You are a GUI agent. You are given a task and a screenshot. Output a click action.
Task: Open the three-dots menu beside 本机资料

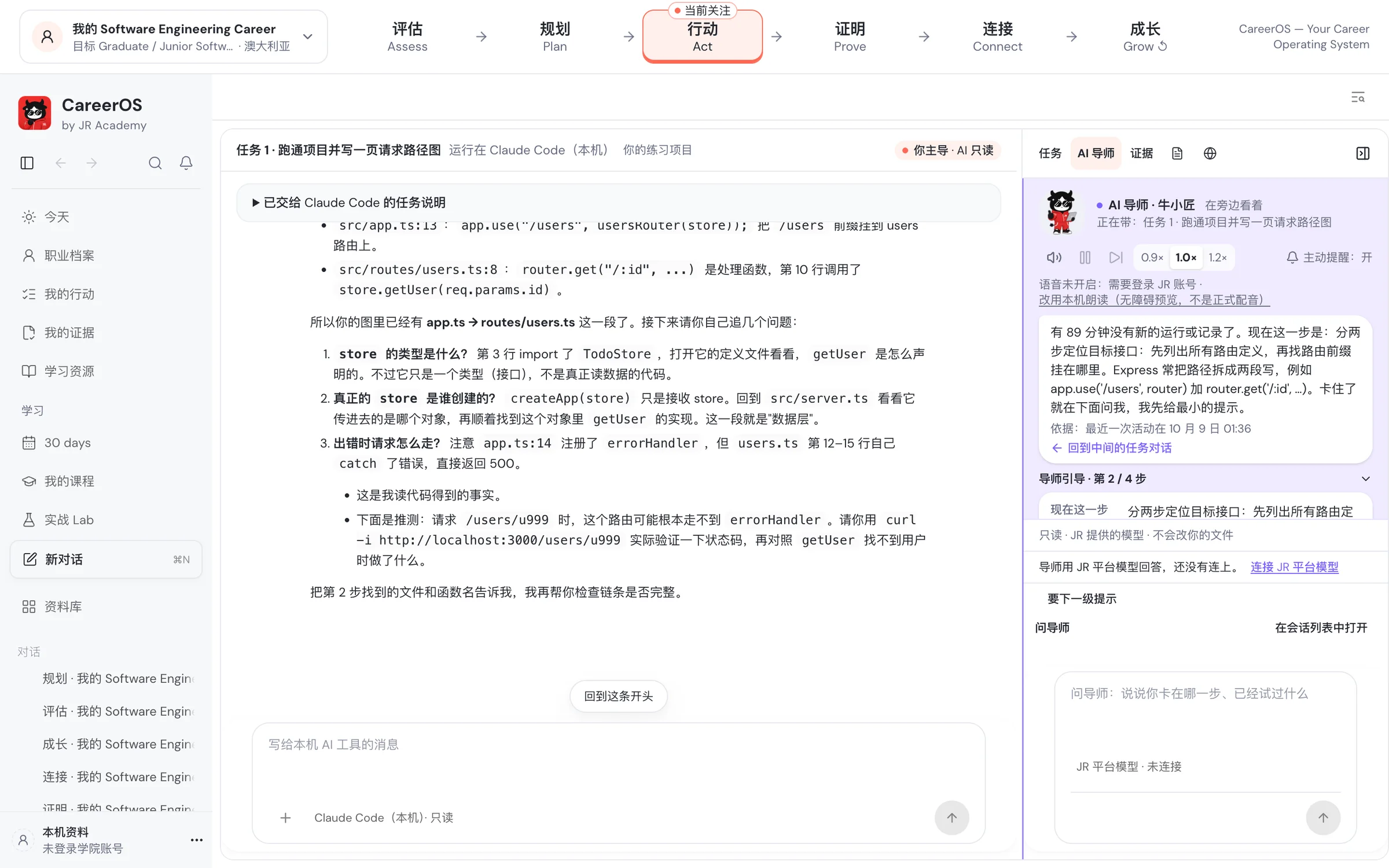click(196, 840)
